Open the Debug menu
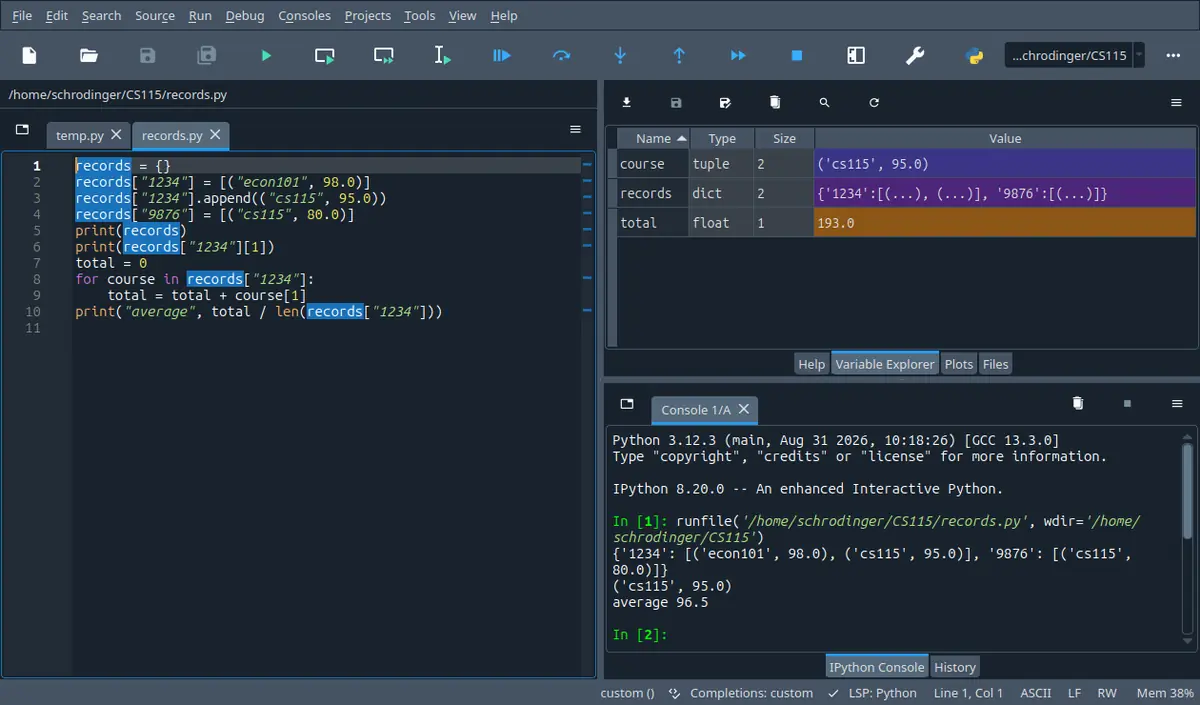 [x=245, y=15]
